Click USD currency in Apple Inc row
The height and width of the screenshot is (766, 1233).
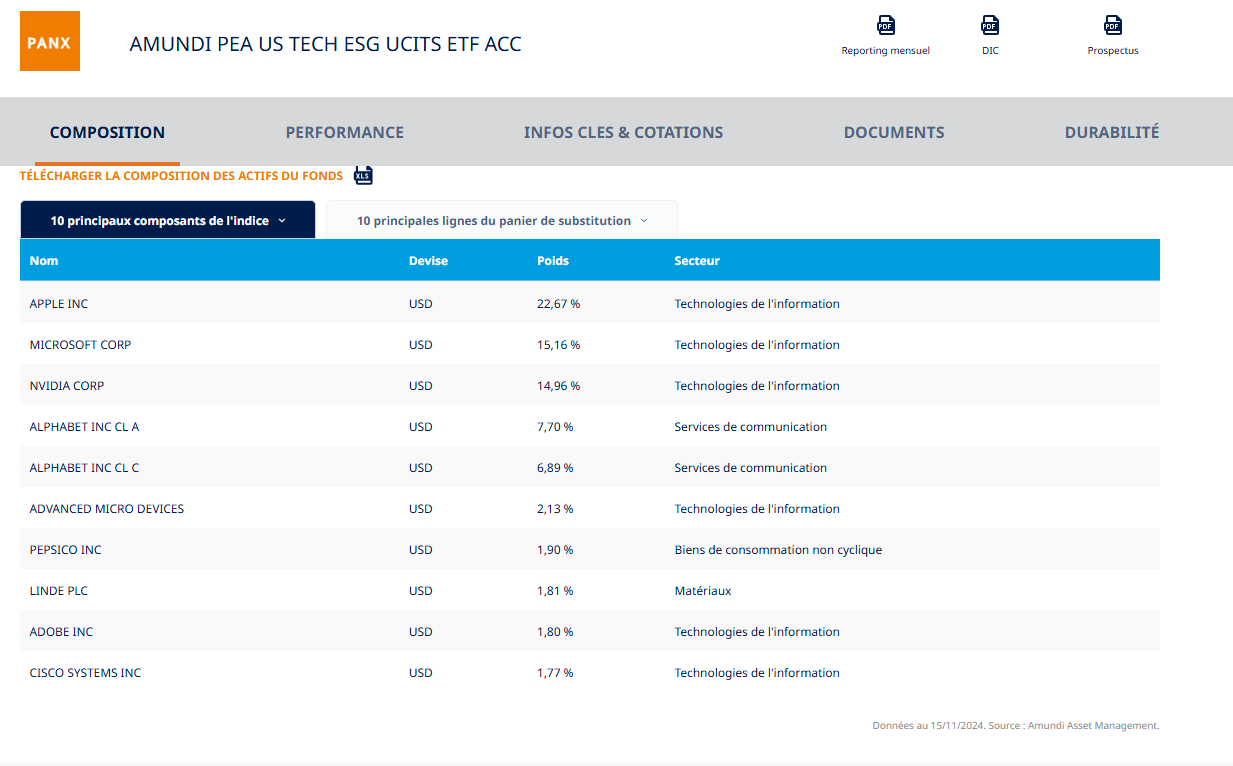click(x=421, y=304)
